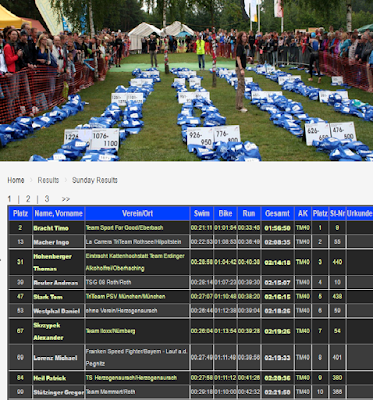
Task: Open the Home breadcrumb link
Action: [x=16, y=180]
